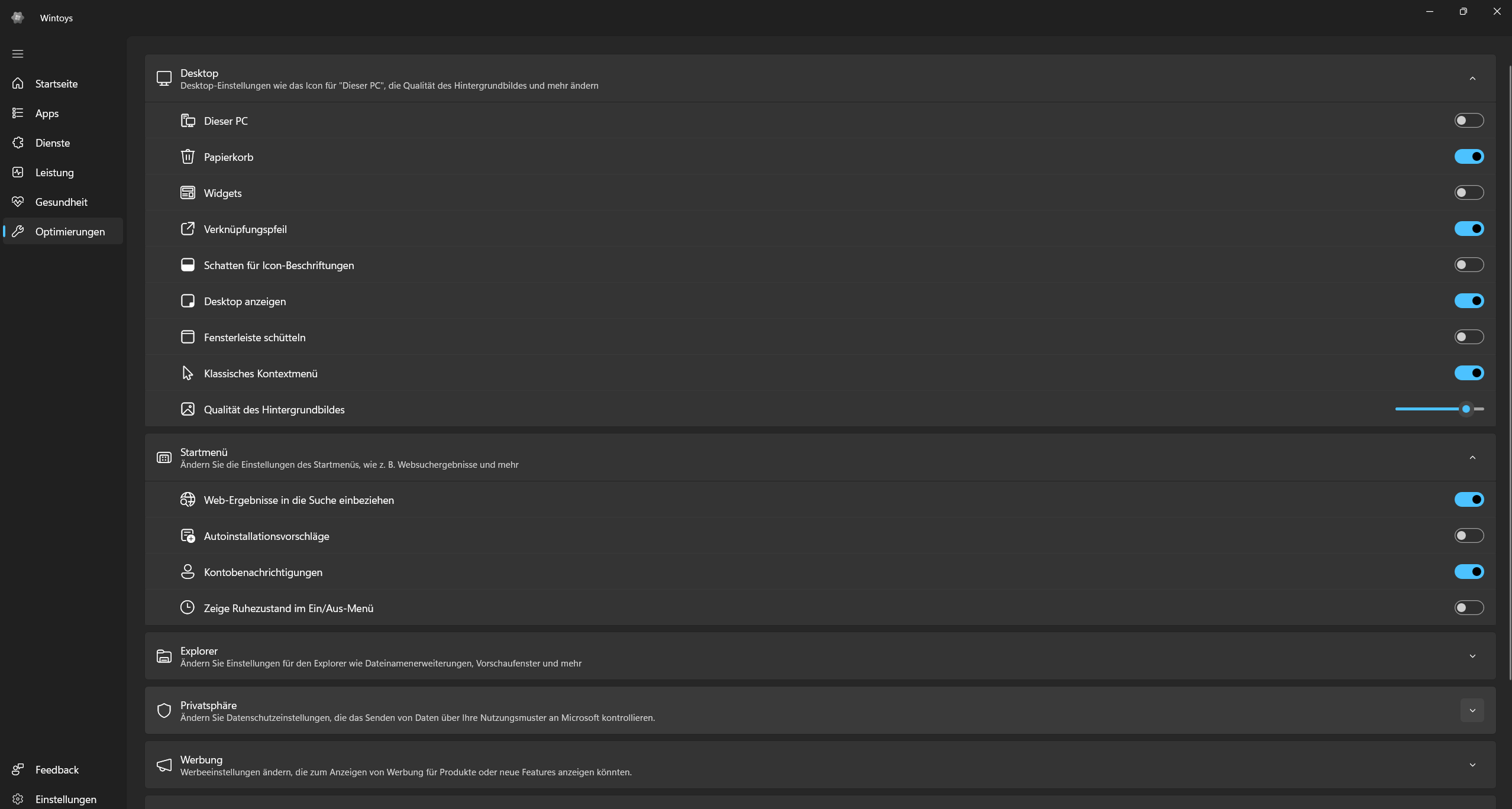
Task: Enable the Dieser PC toggle
Action: pyautogui.click(x=1469, y=121)
